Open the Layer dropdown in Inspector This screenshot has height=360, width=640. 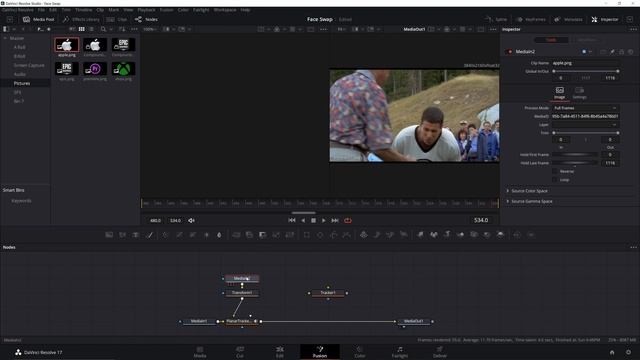pyautogui.click(x=585, y=124)
